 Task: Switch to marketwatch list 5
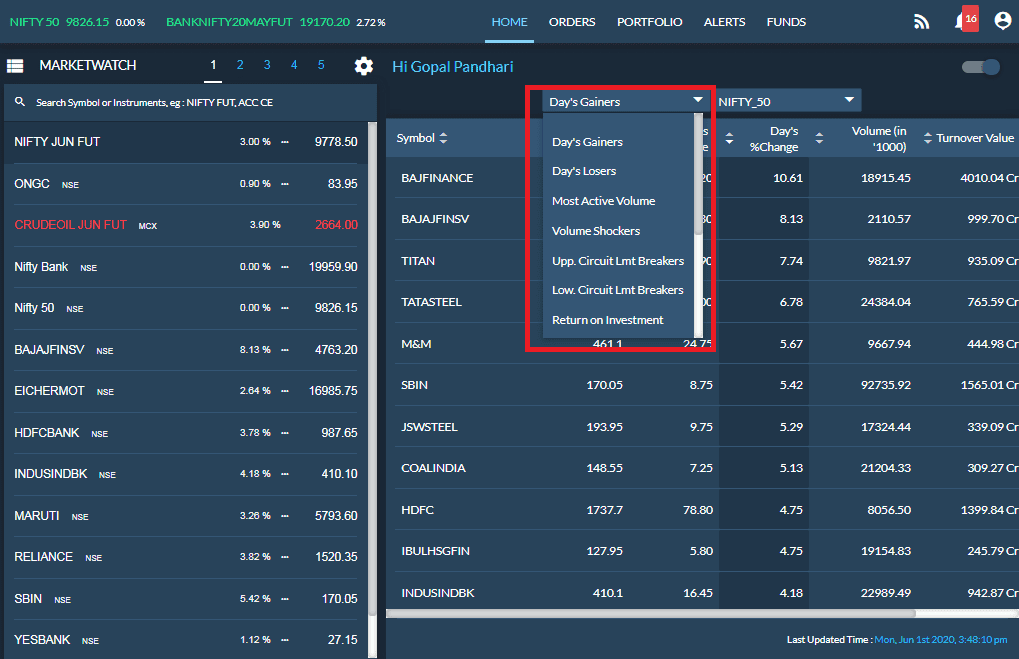(x=321, y=65)
